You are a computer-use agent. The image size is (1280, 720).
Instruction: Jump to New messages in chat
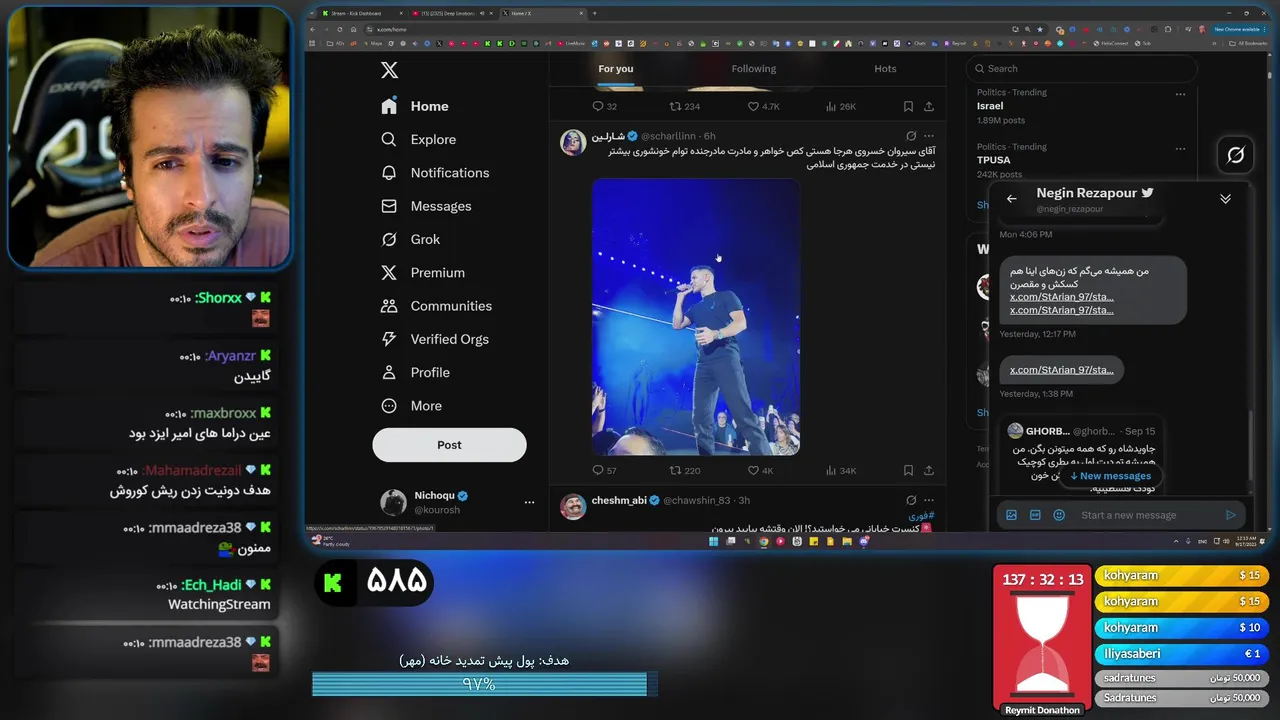pyautogui.click(x=1110, y=476)
